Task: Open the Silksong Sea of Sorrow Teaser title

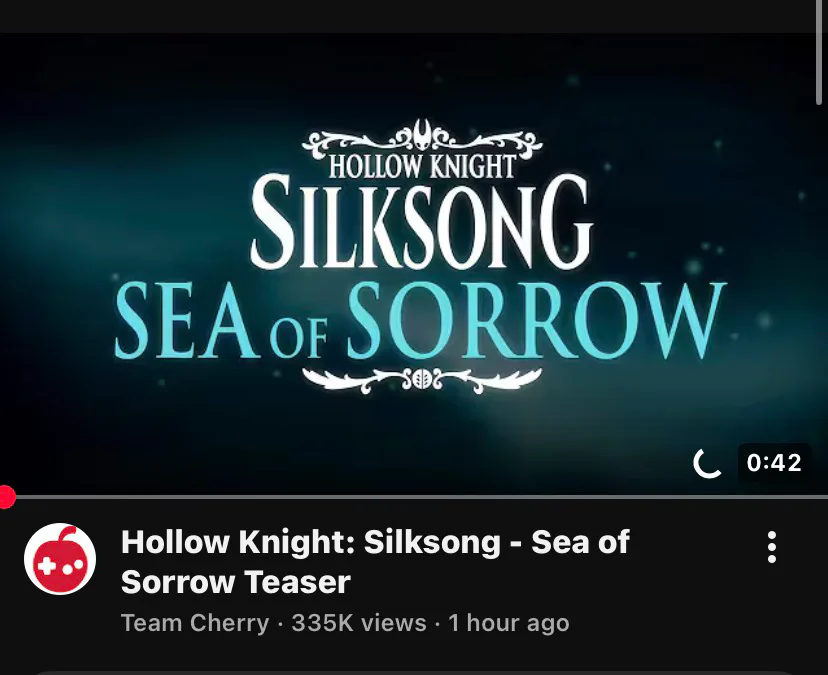Action: point(375,562)
